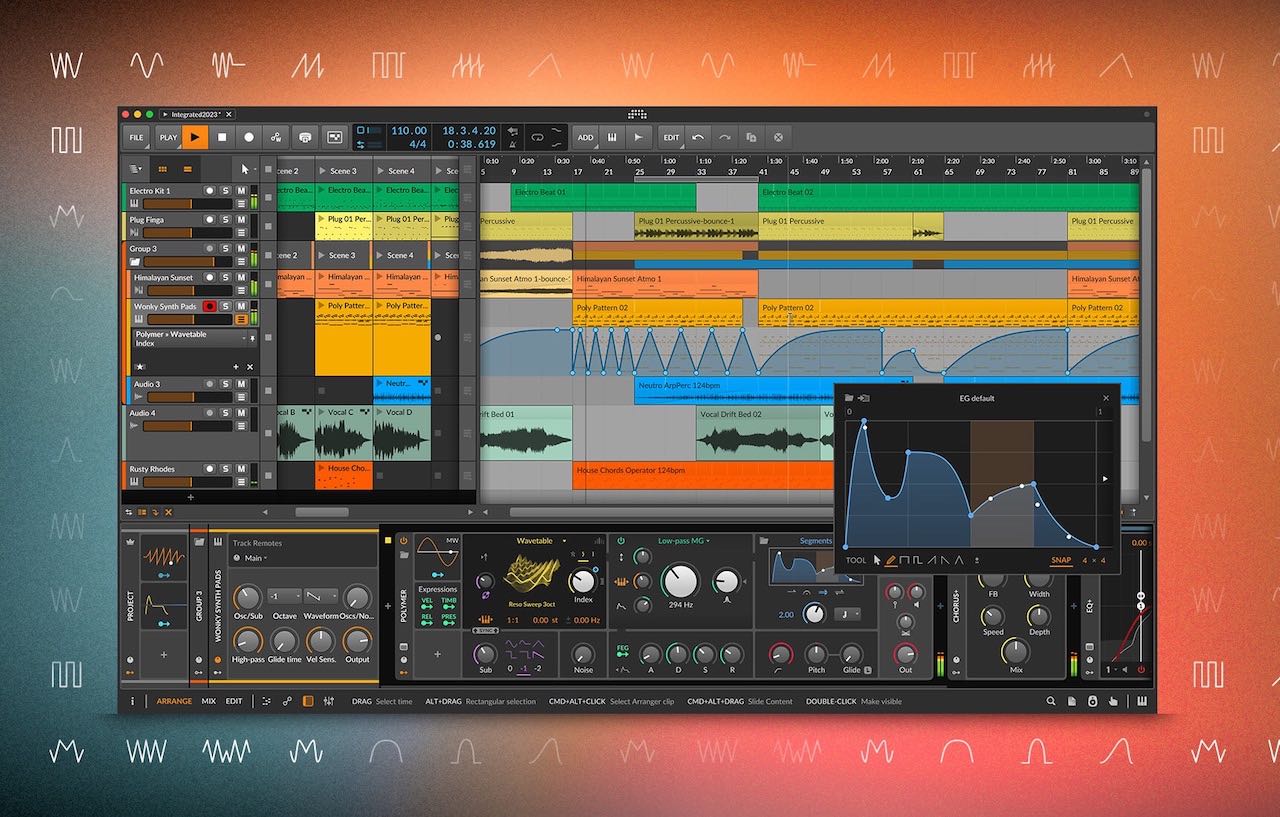
Task: Open the Track Remotes Main page dropdown
Action: 256,558
